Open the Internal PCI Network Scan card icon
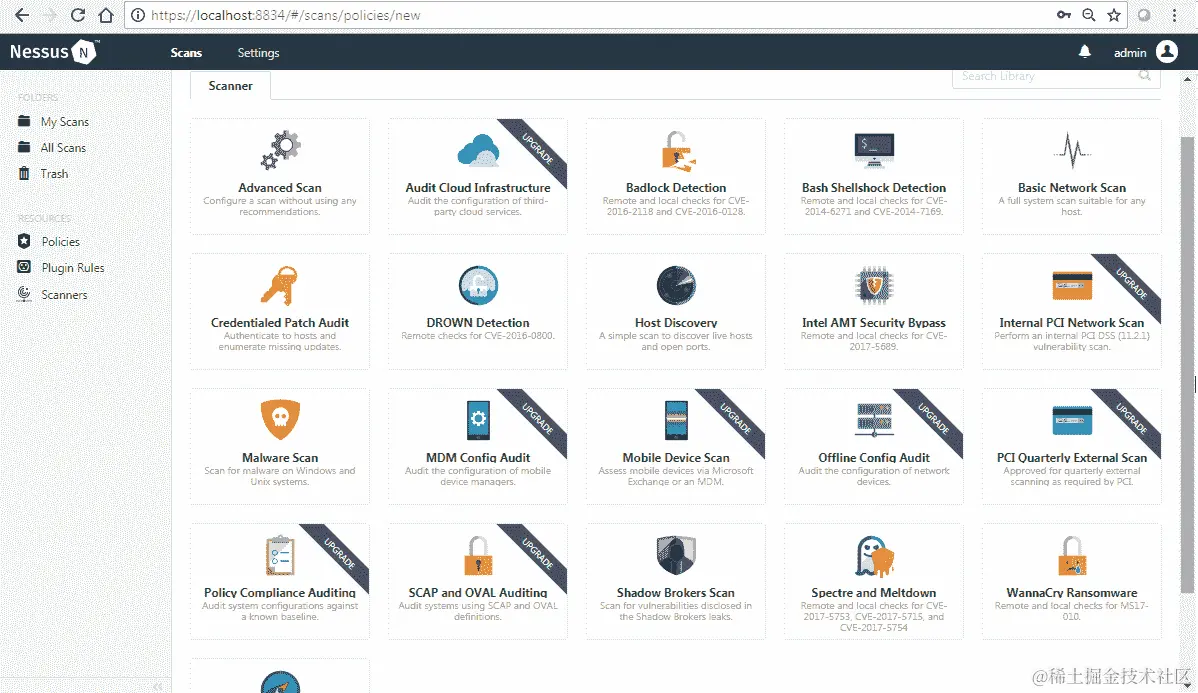Screen dimensions: 1198x693 (x=1072, y=286)
